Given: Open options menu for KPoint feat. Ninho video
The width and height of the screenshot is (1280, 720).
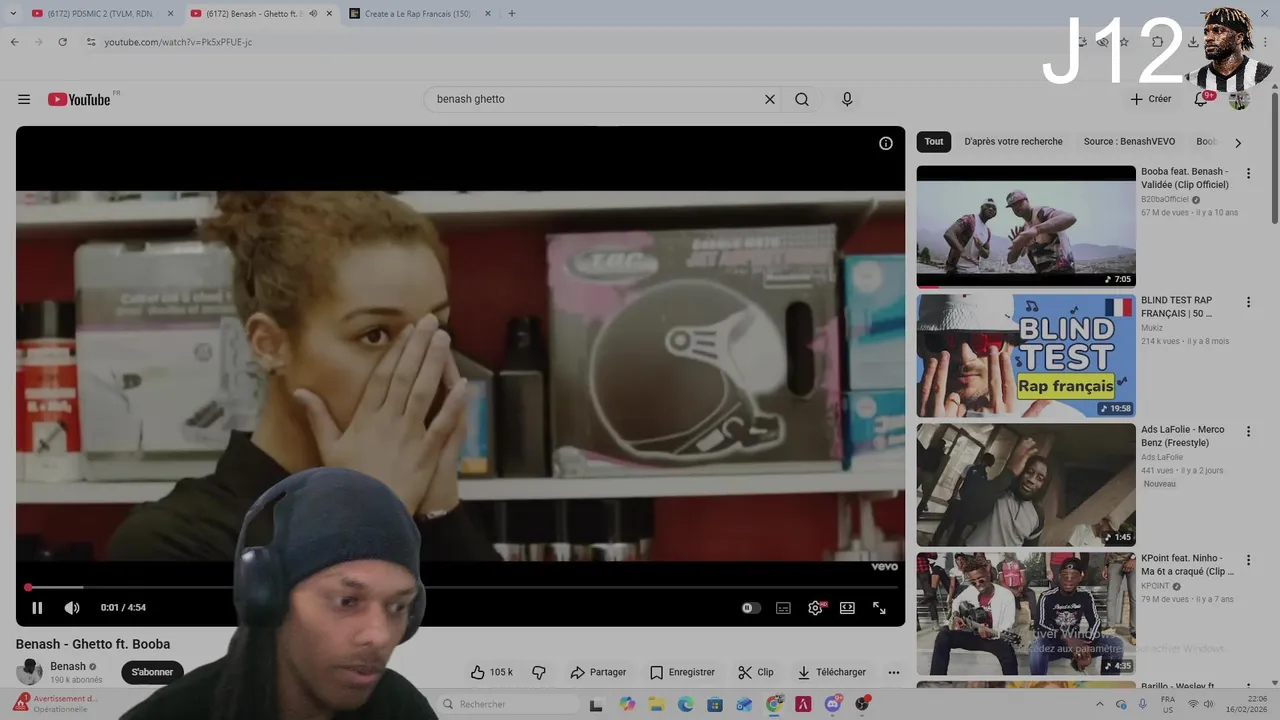Looking at the screenshot, I should pyautogui.click(x=1248, y=560).
